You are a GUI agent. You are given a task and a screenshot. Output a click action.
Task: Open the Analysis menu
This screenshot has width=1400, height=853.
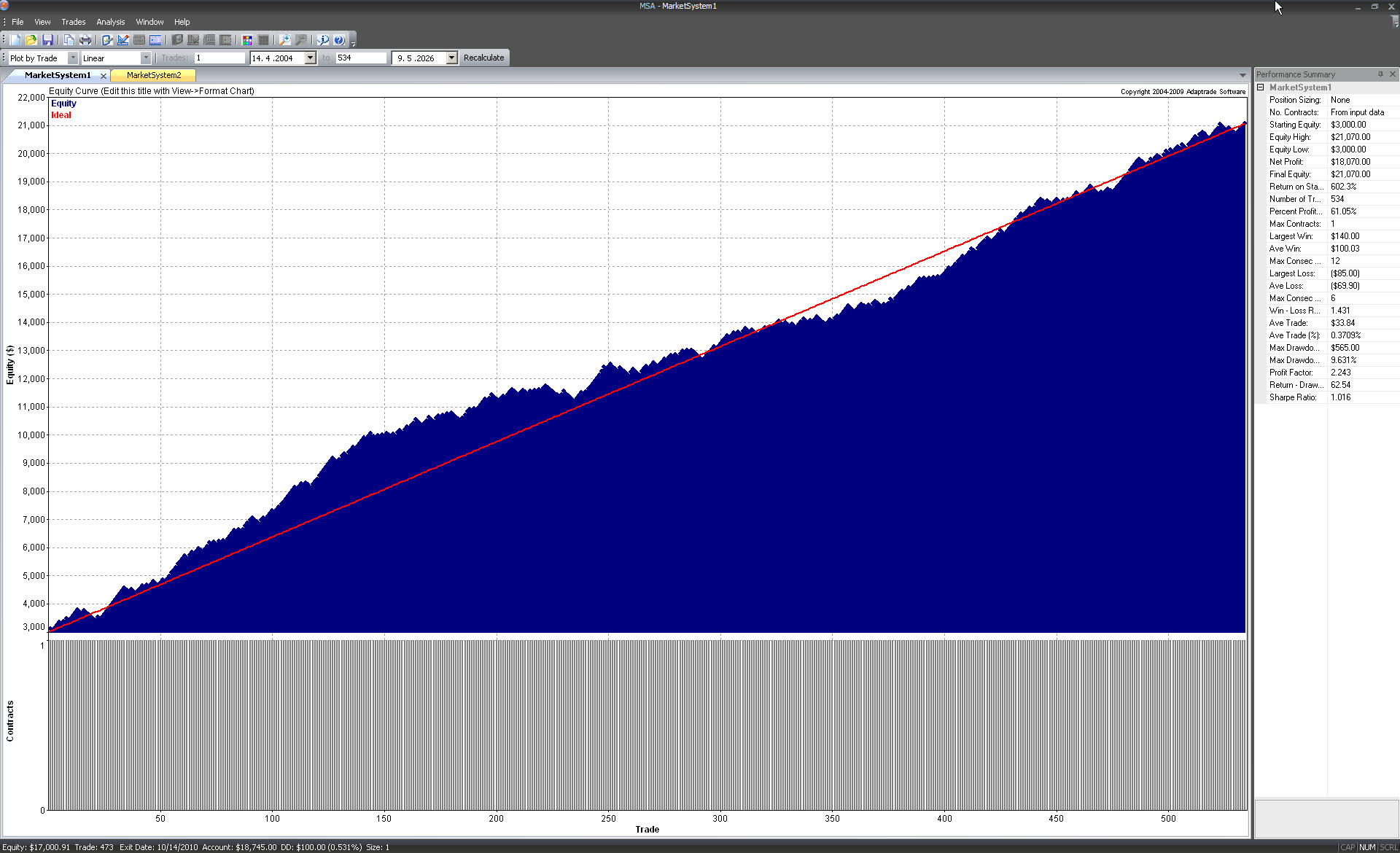tap(110, 22)
